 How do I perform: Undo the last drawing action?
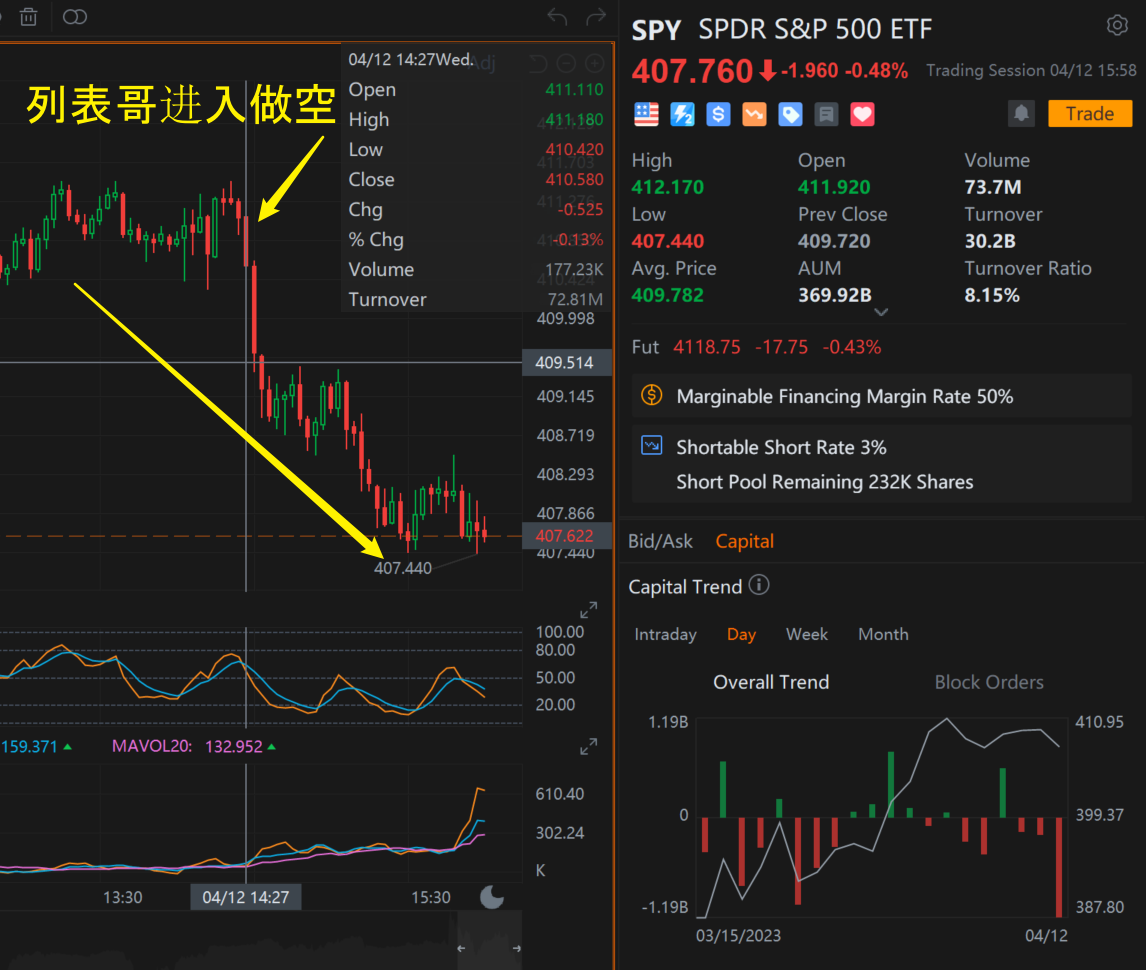[557, 16]
